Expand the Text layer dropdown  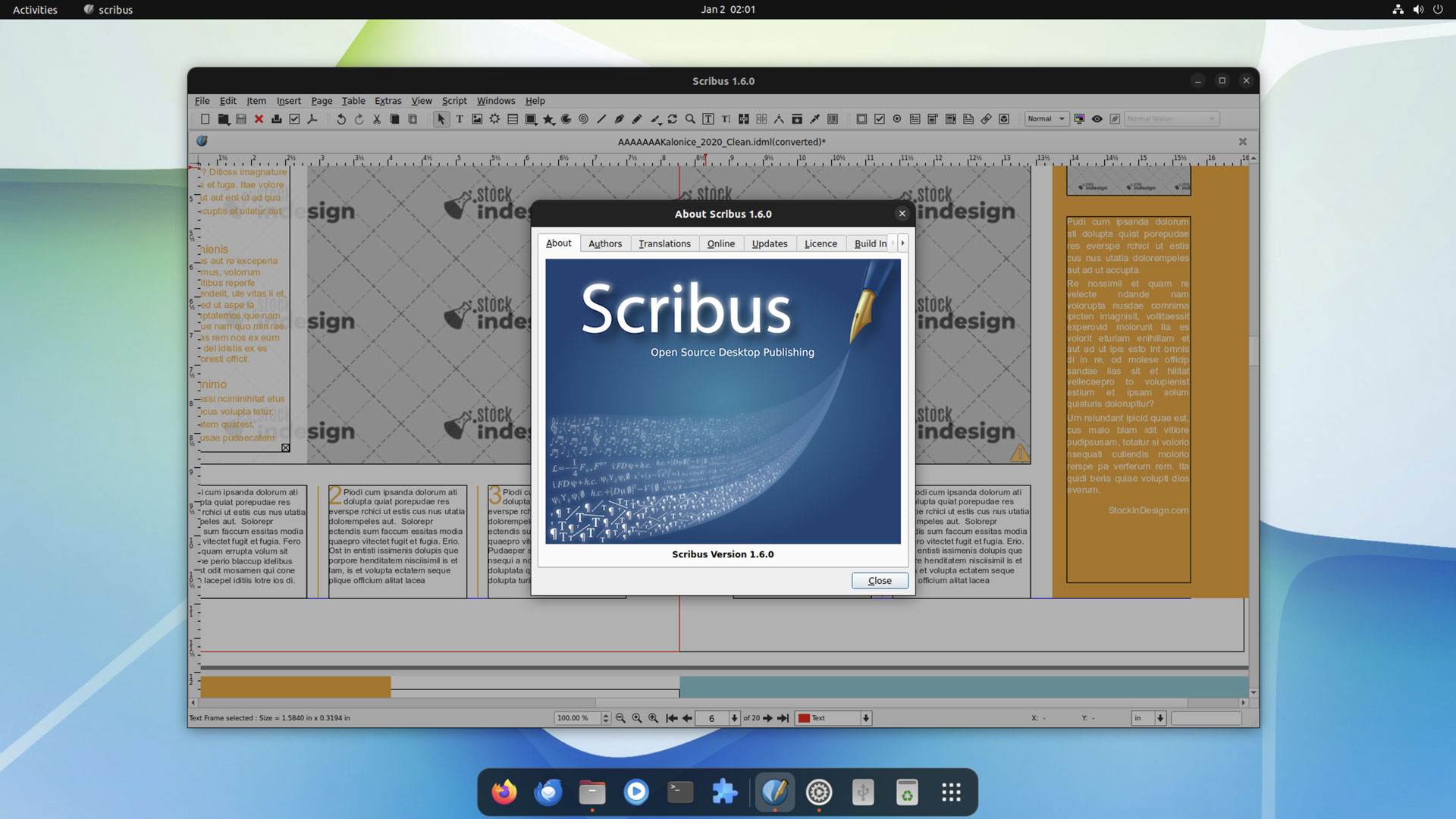click(x=865, y=718)
